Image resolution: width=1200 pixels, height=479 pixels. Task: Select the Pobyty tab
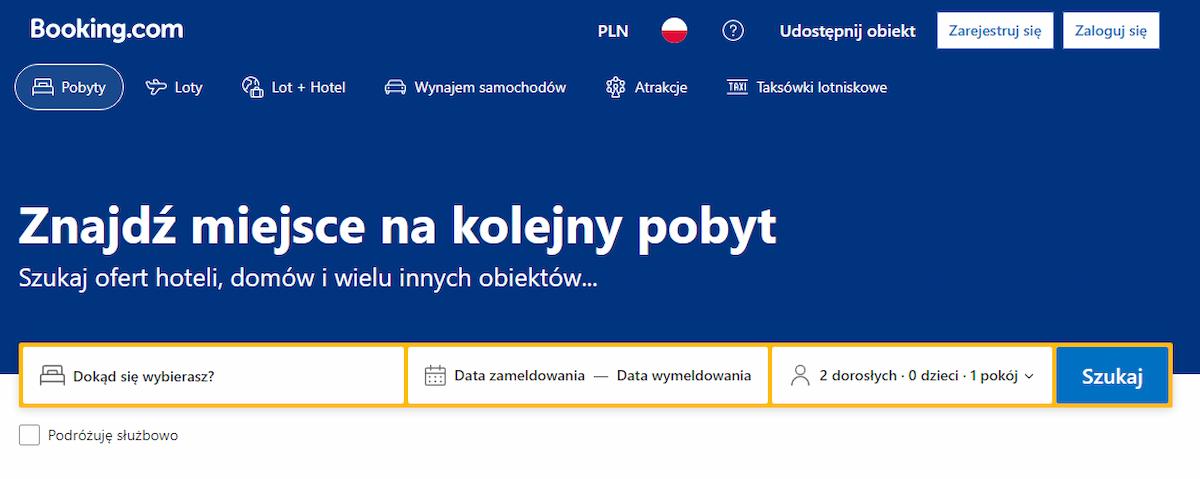[x=69, y=87]
